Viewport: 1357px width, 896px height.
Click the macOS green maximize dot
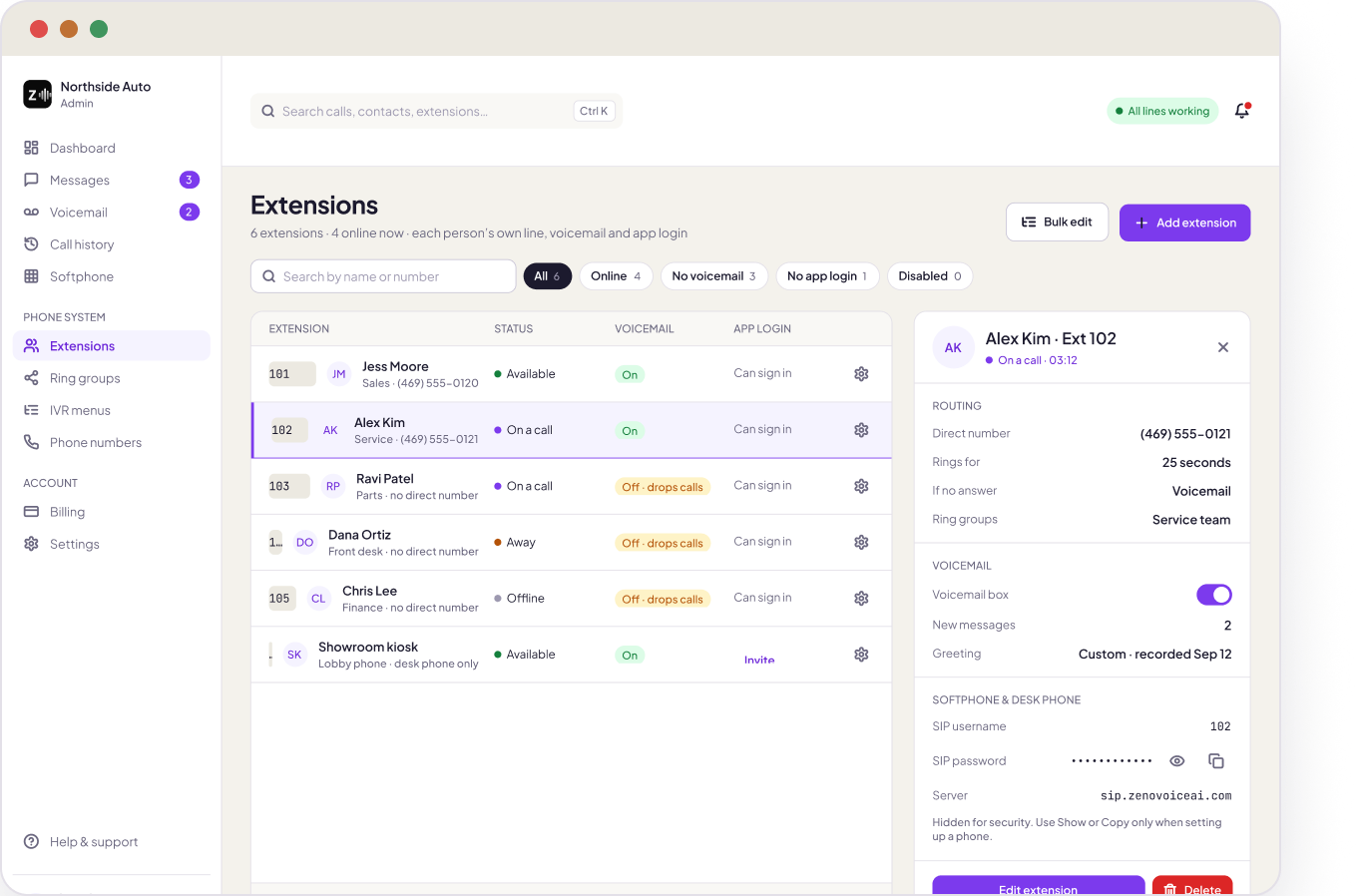pos(99,29)
